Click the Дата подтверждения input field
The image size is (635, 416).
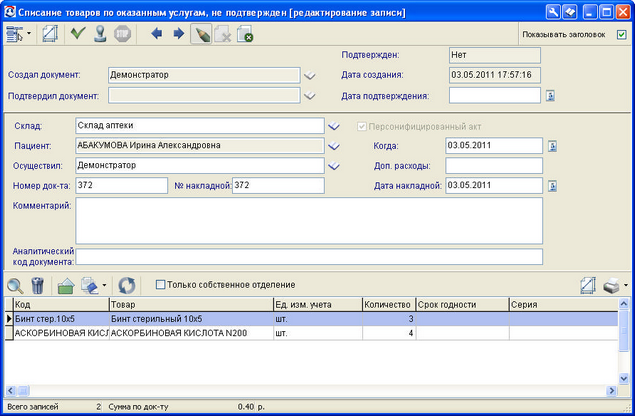[495, 96]
